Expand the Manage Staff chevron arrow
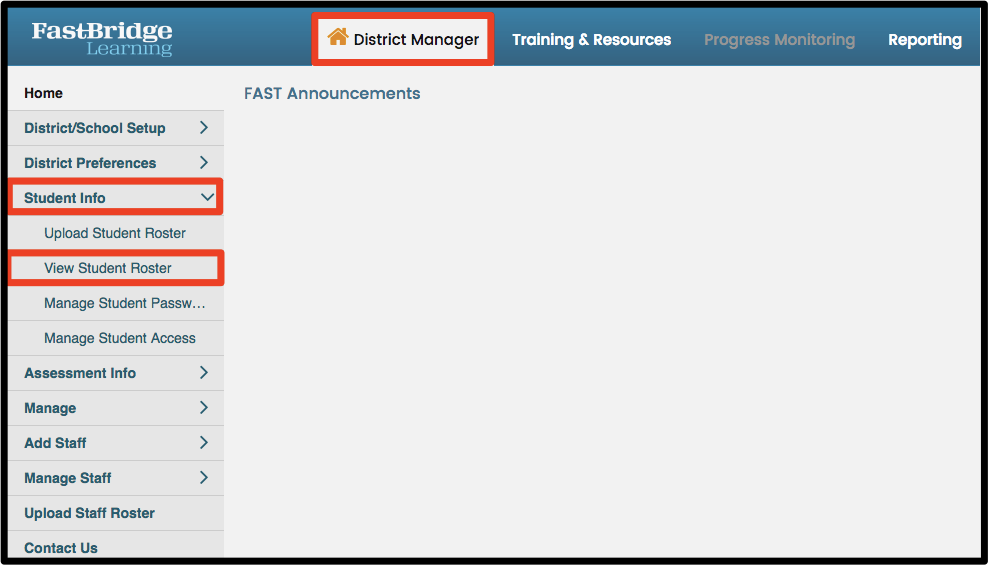Image resolution: width=988 pixels, height=565 pixels. coord(204,477)
